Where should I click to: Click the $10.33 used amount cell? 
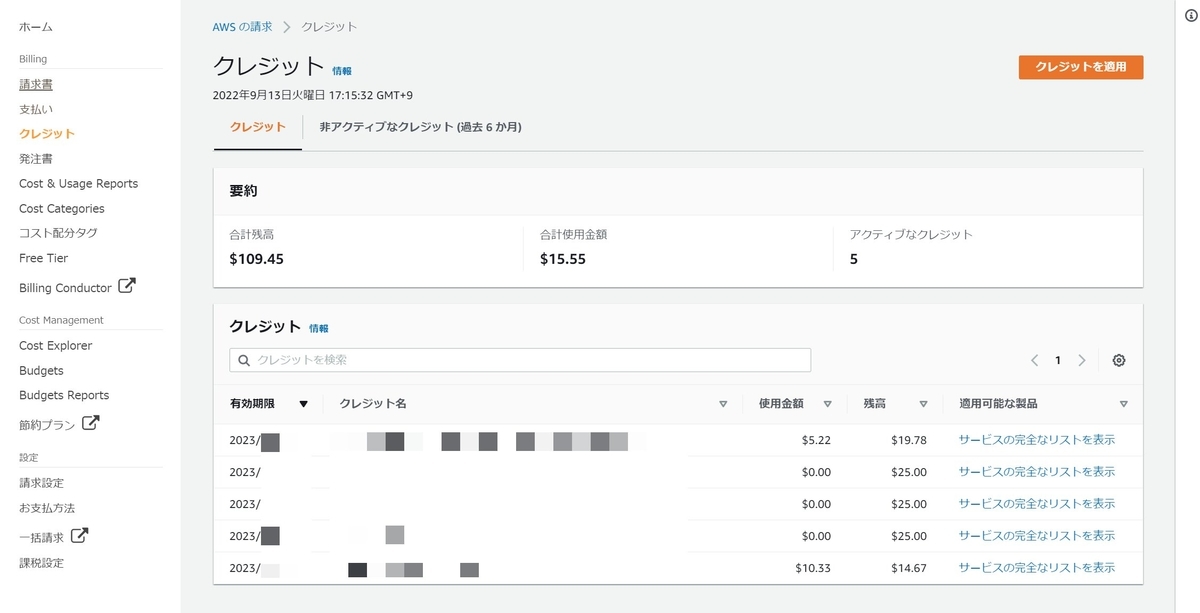813,568
